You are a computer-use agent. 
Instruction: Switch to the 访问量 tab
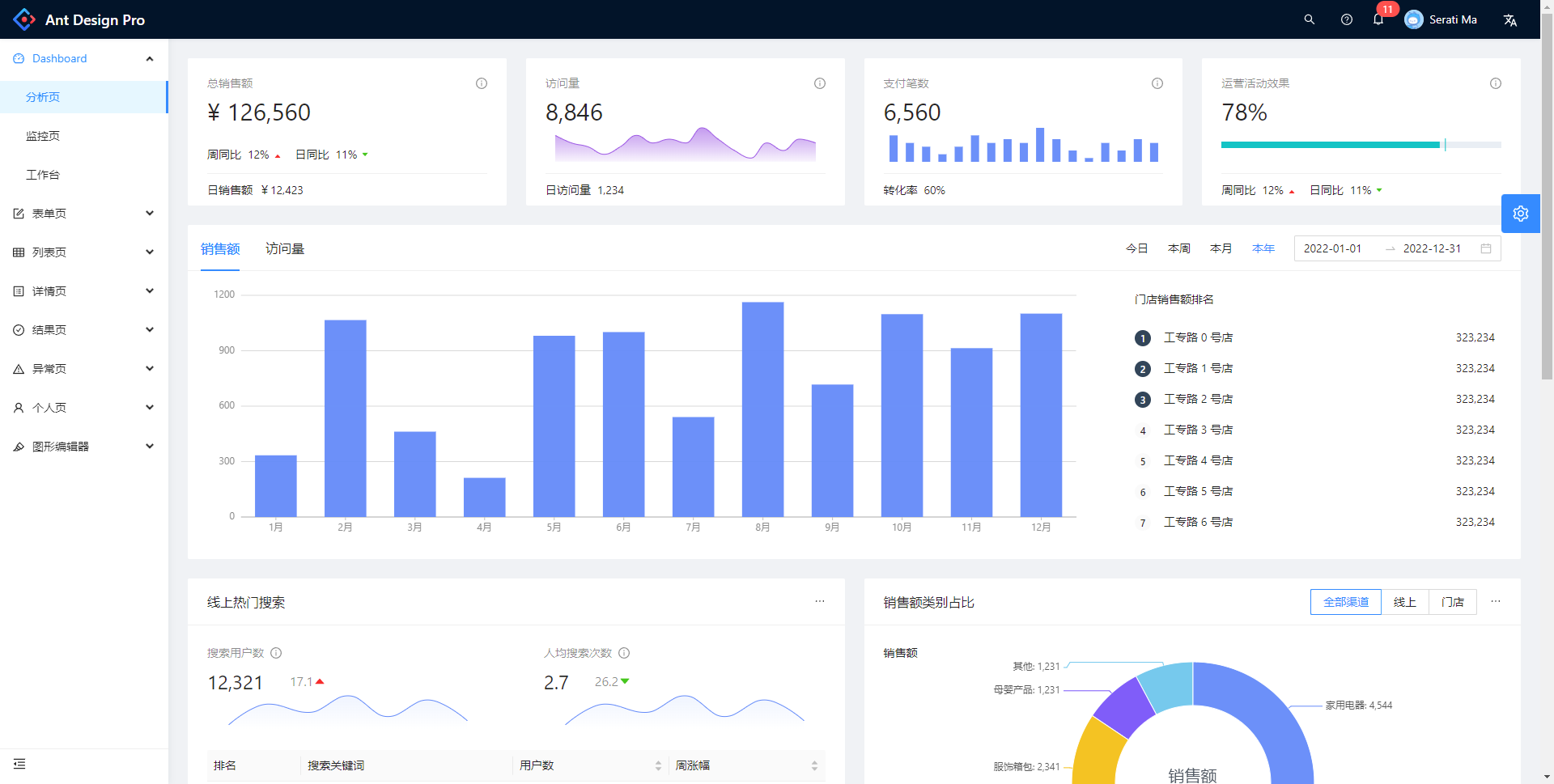[x=285, y=249]
